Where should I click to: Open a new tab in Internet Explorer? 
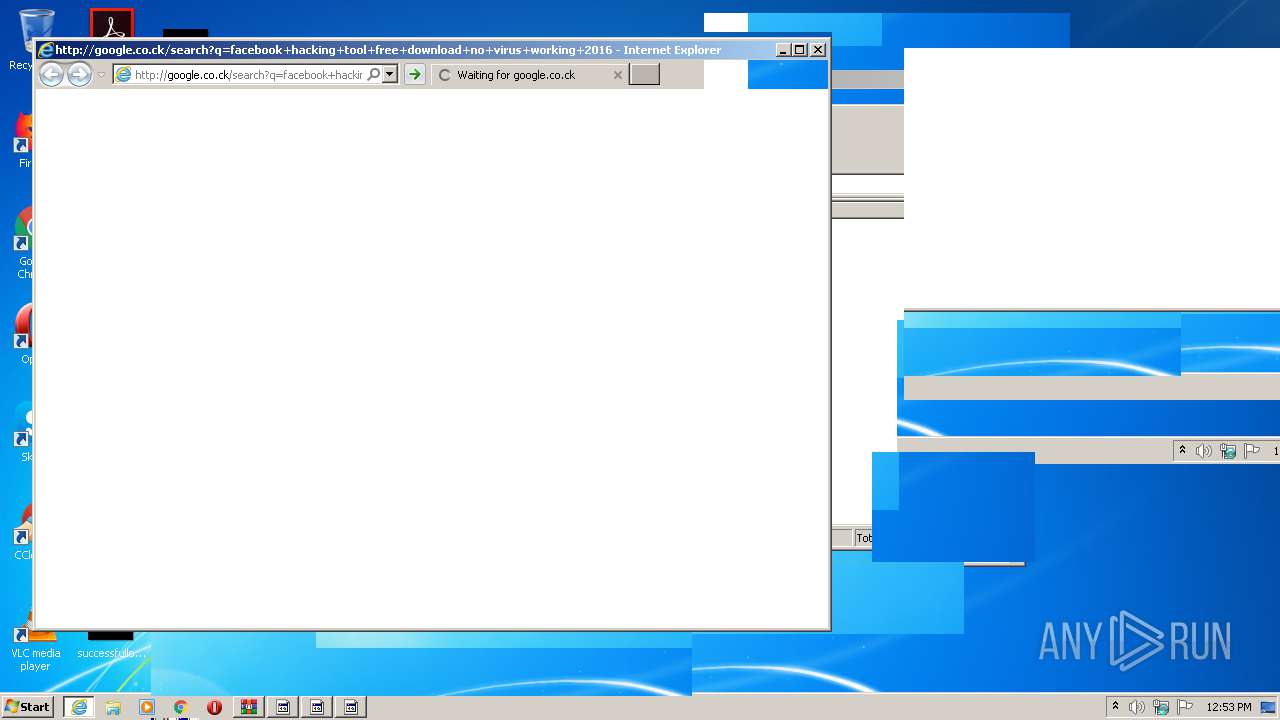pos(644,75)
